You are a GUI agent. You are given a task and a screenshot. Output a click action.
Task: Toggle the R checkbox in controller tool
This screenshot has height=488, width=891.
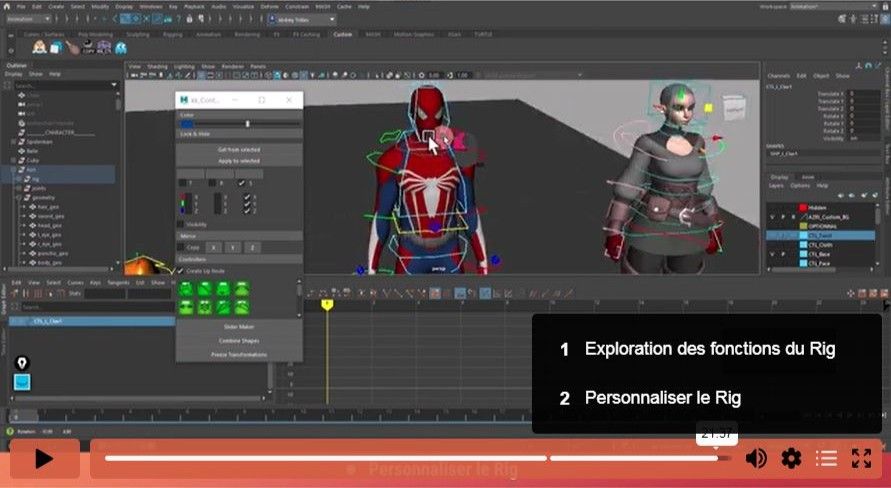(213, 183)
